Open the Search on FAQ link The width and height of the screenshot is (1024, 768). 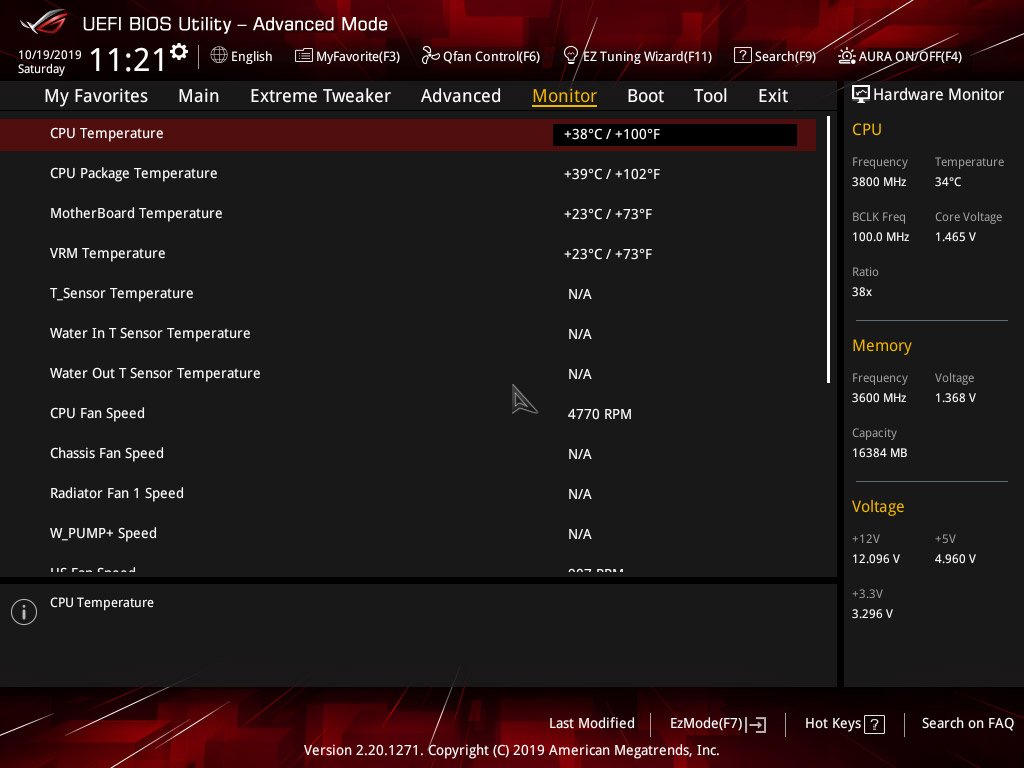click(967, 724)
